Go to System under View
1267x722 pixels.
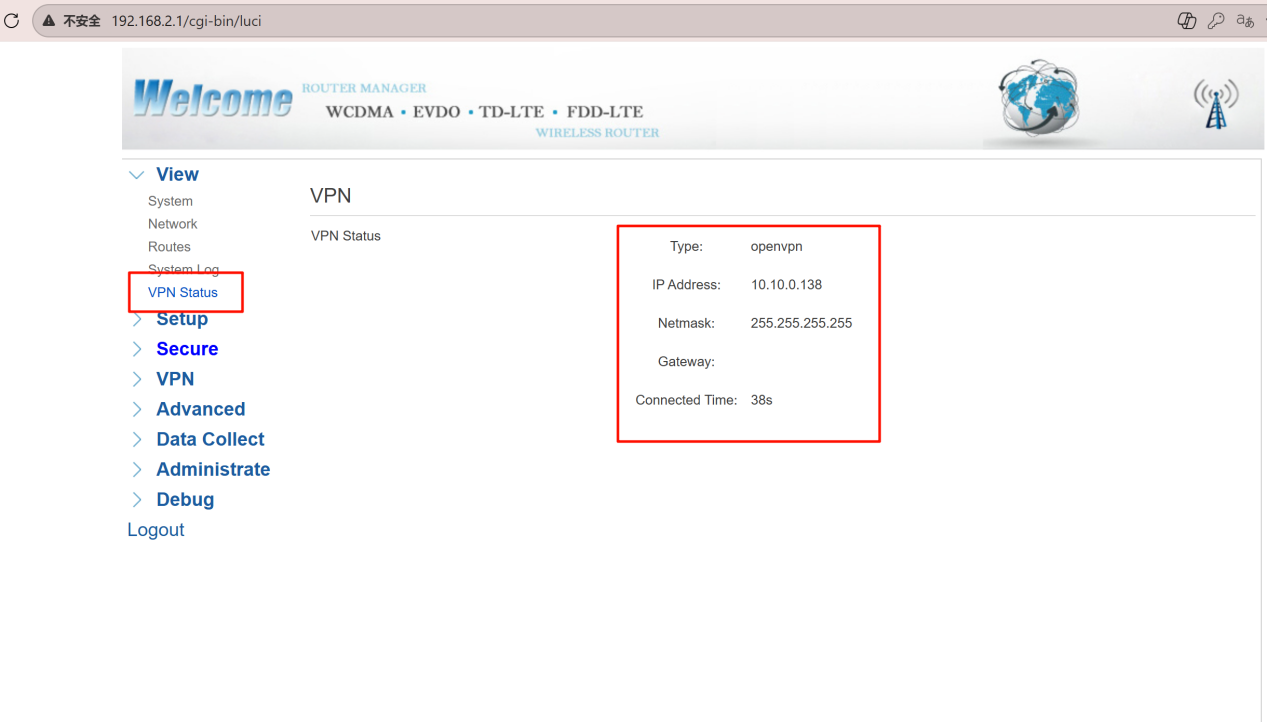coord(170,201)
